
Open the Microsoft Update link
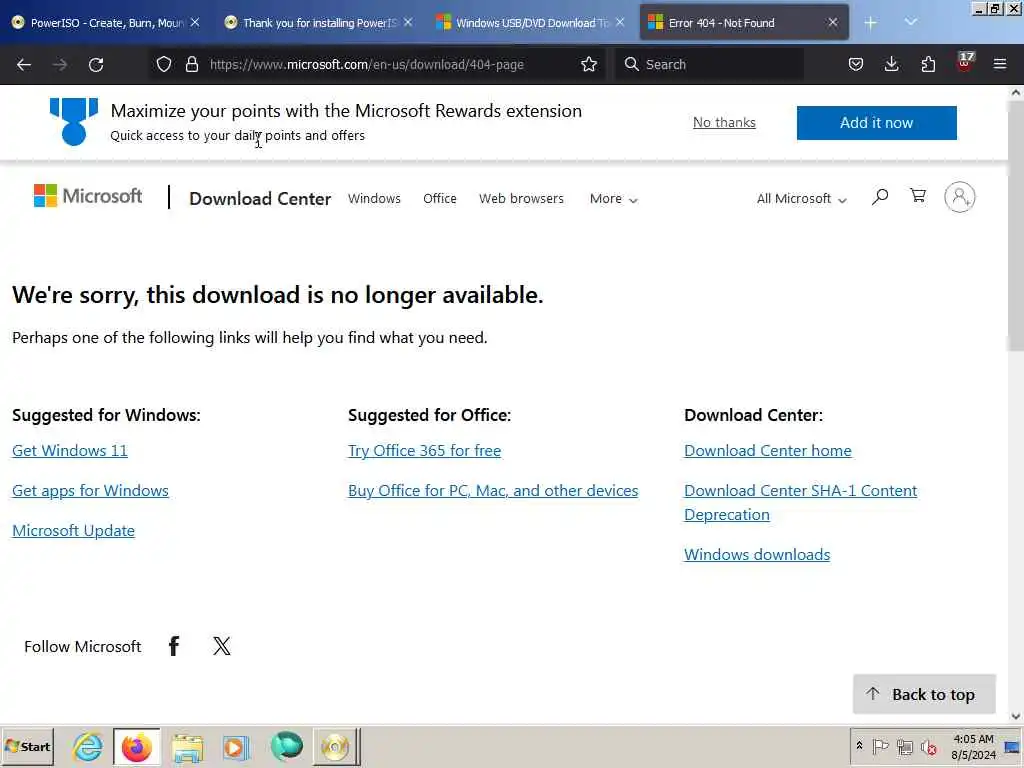click(x=73, y=530)
